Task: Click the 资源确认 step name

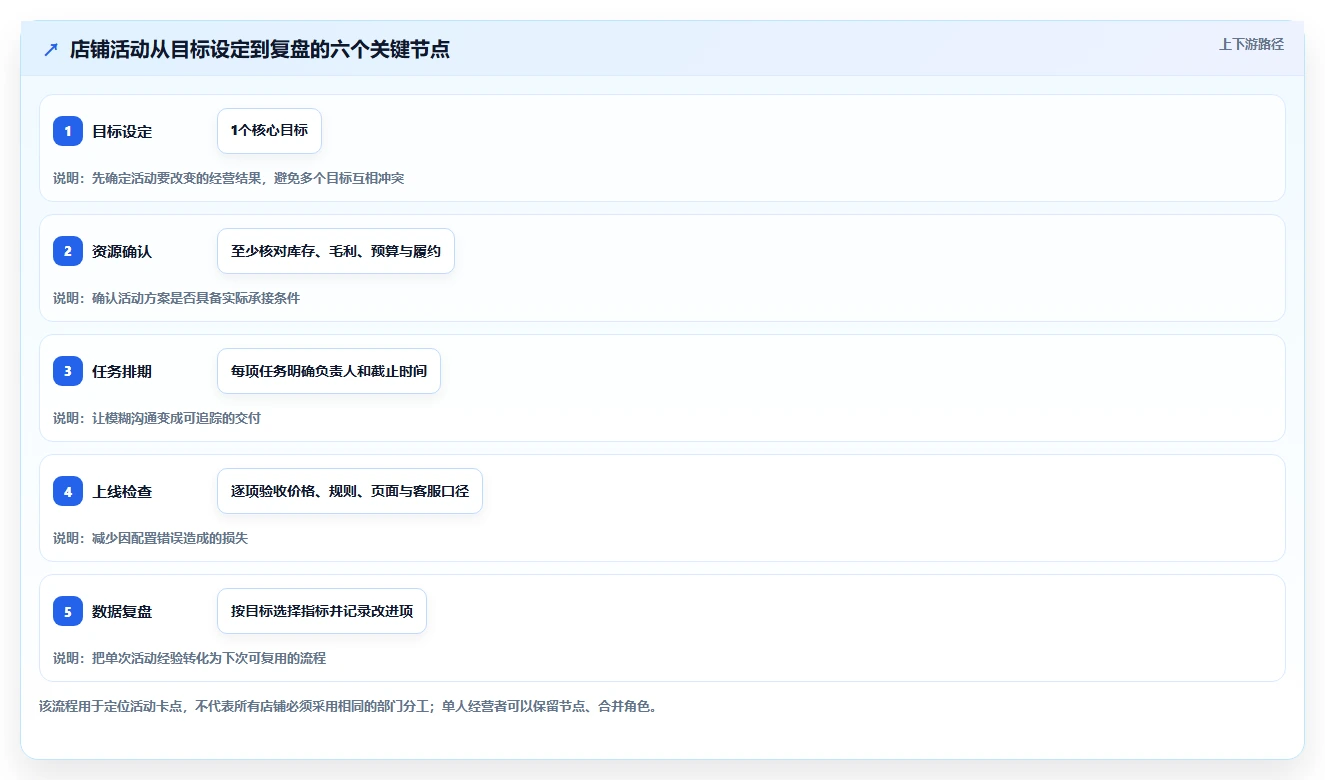Action: click(122, 252)
